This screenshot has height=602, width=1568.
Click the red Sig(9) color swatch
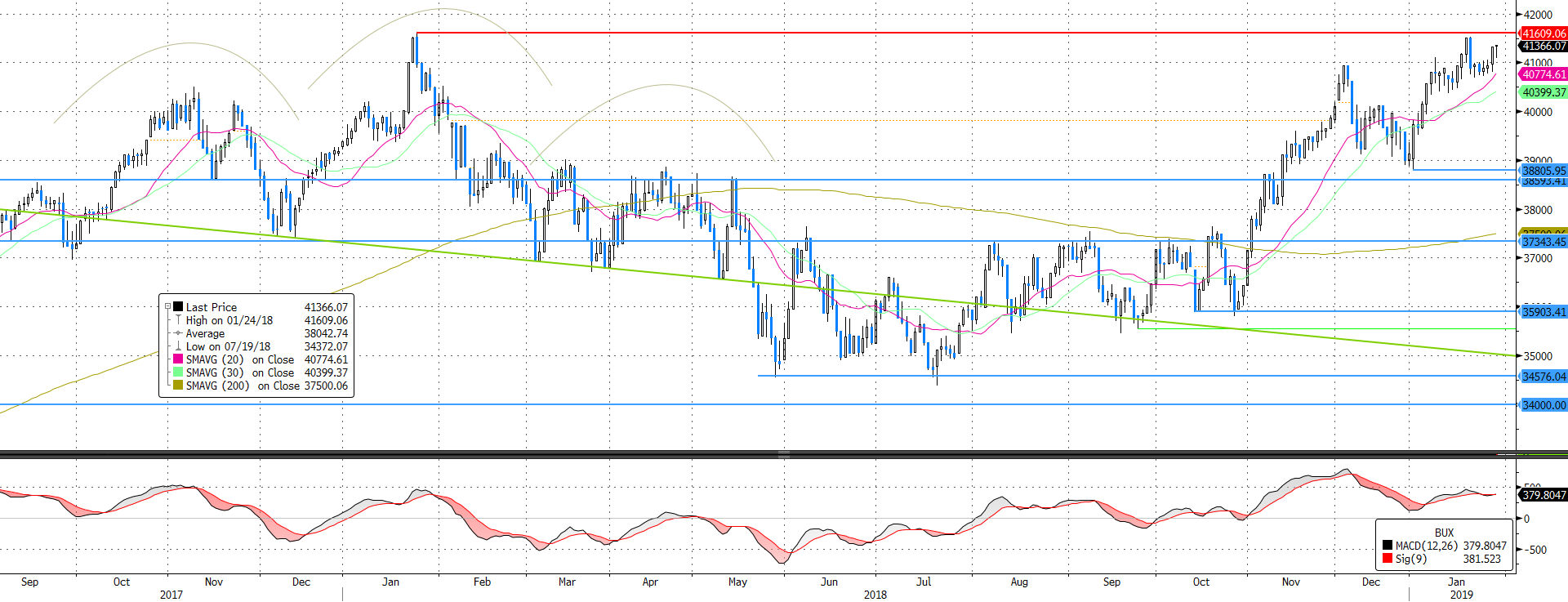[x=1388, y=559]
